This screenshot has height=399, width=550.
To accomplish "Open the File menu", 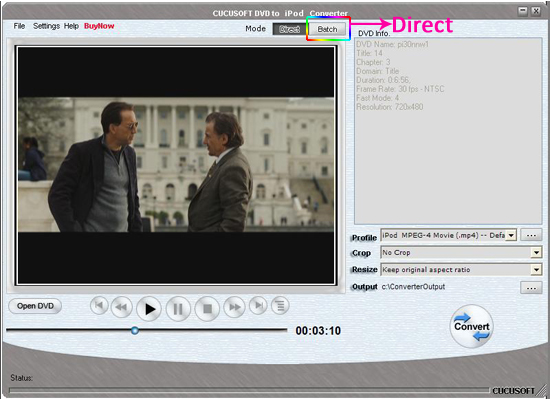I will tap(19, 26).
